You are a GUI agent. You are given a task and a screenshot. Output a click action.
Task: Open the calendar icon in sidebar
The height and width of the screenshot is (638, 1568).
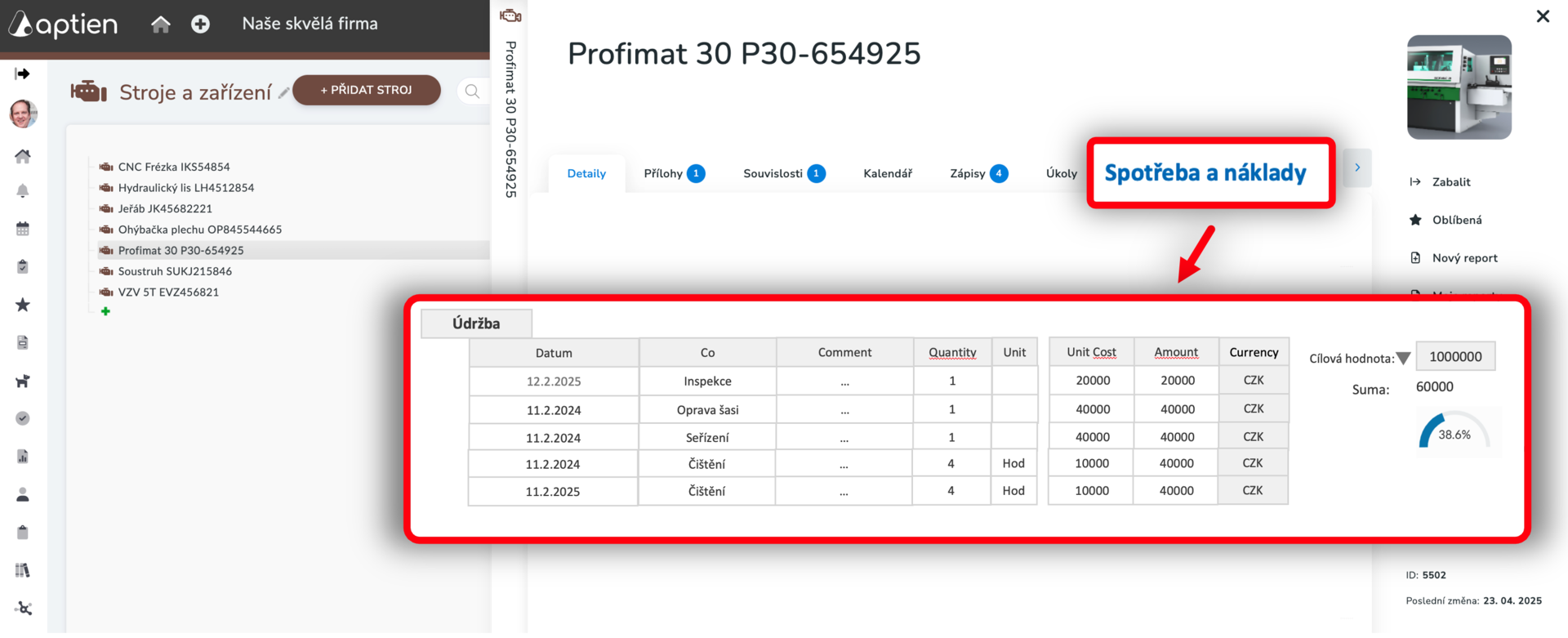click(x=23, y=229)
